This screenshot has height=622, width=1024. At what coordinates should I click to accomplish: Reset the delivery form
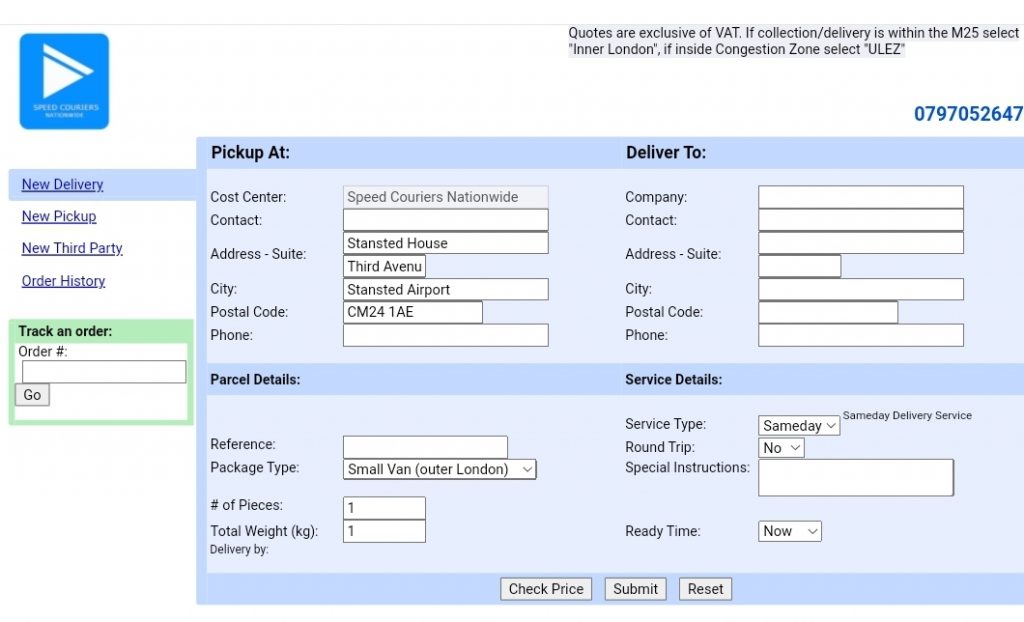(705, 589)
